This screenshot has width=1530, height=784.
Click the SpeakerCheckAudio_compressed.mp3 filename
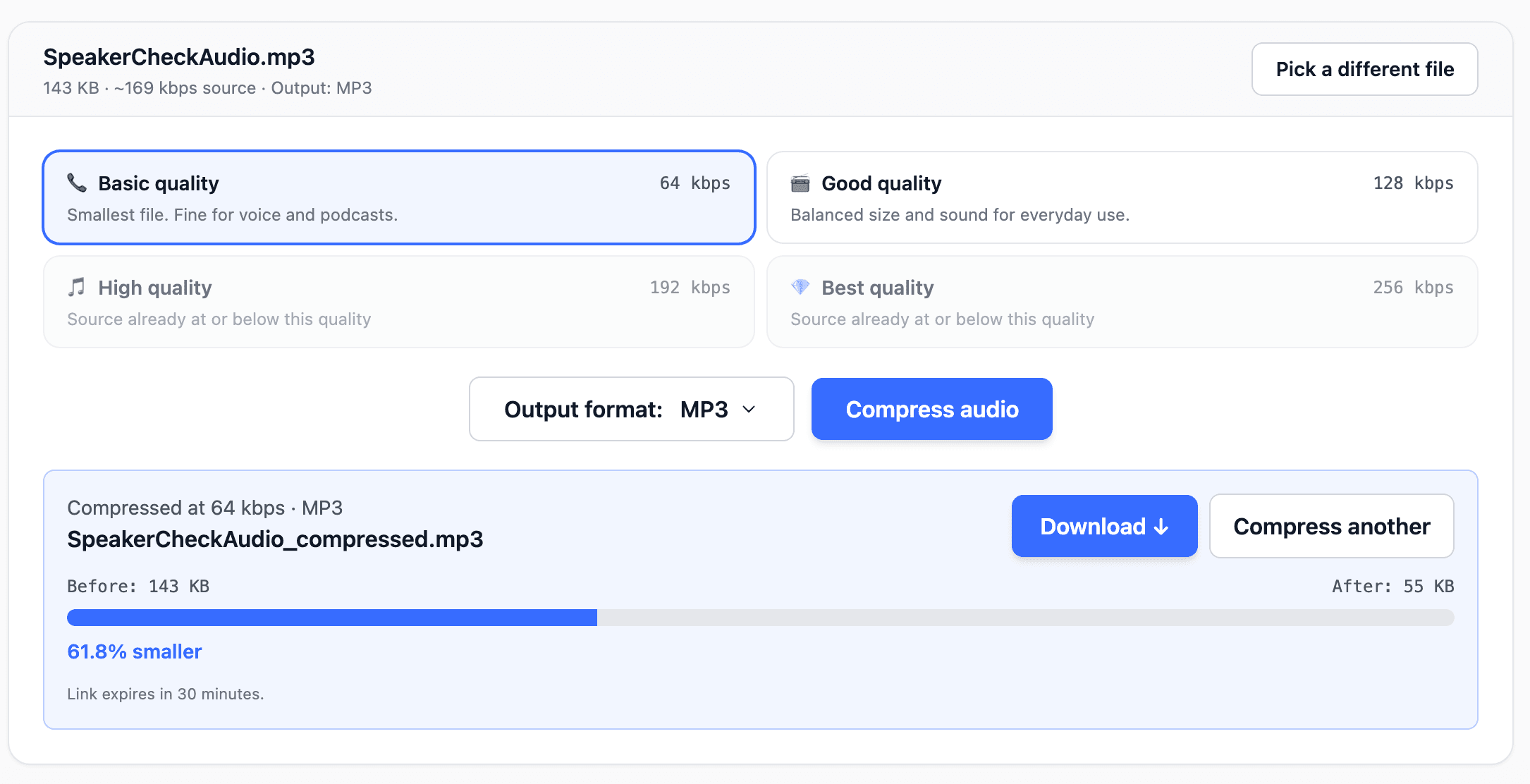pos(276,539)
